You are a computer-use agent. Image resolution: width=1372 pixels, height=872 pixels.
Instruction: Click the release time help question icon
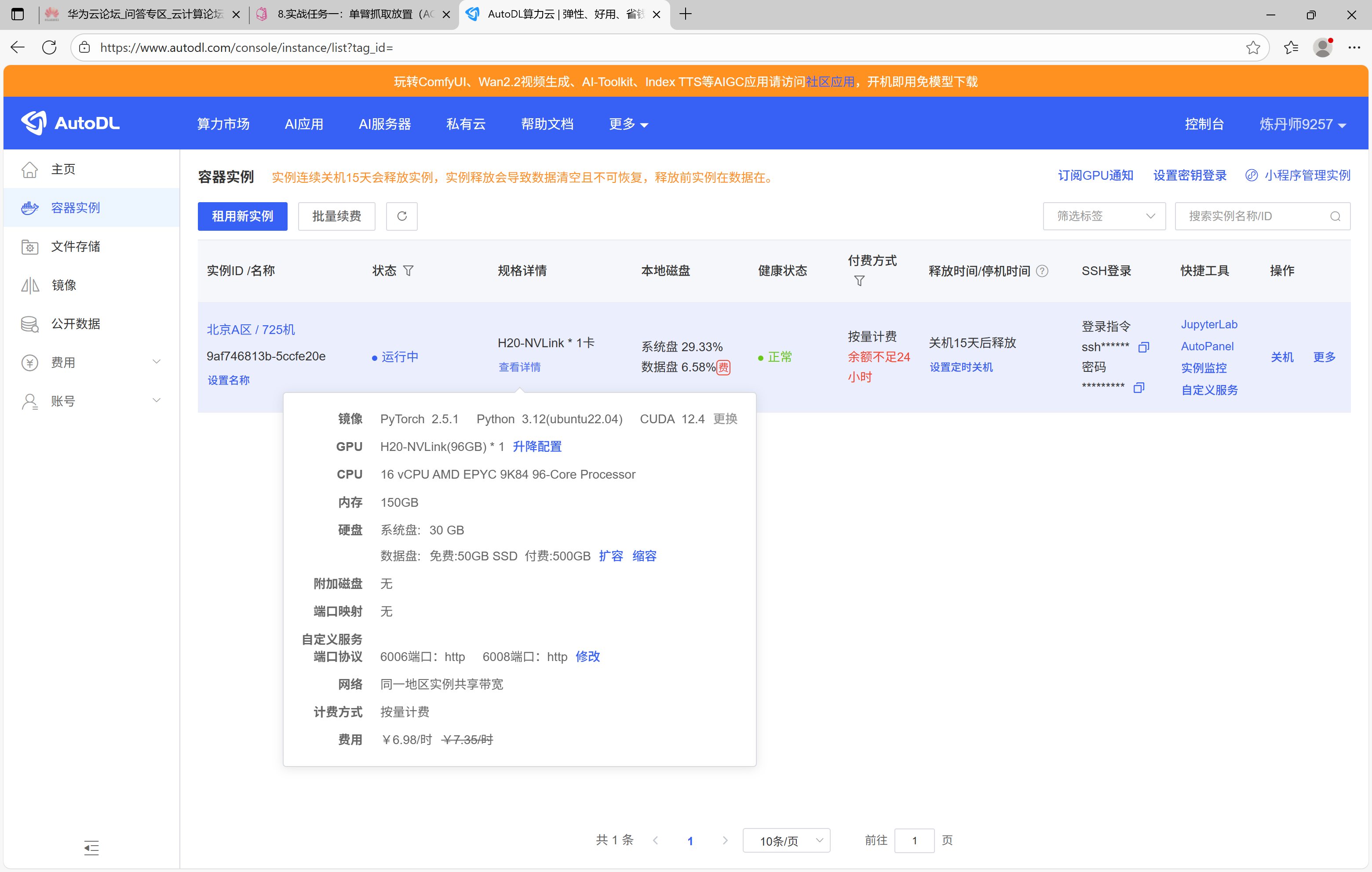1042,271
